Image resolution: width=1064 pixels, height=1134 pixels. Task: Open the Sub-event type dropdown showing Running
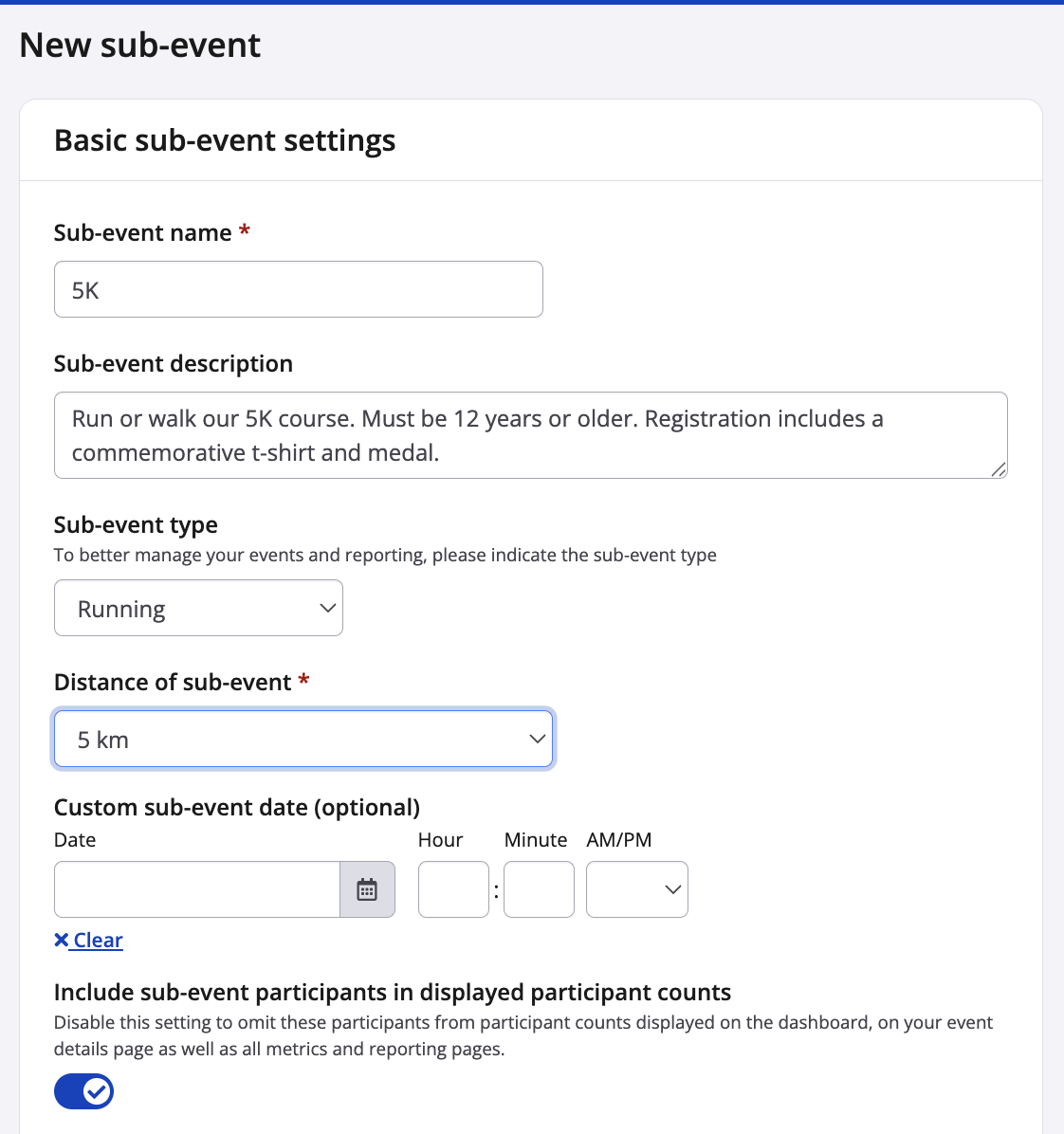(198, 608)
